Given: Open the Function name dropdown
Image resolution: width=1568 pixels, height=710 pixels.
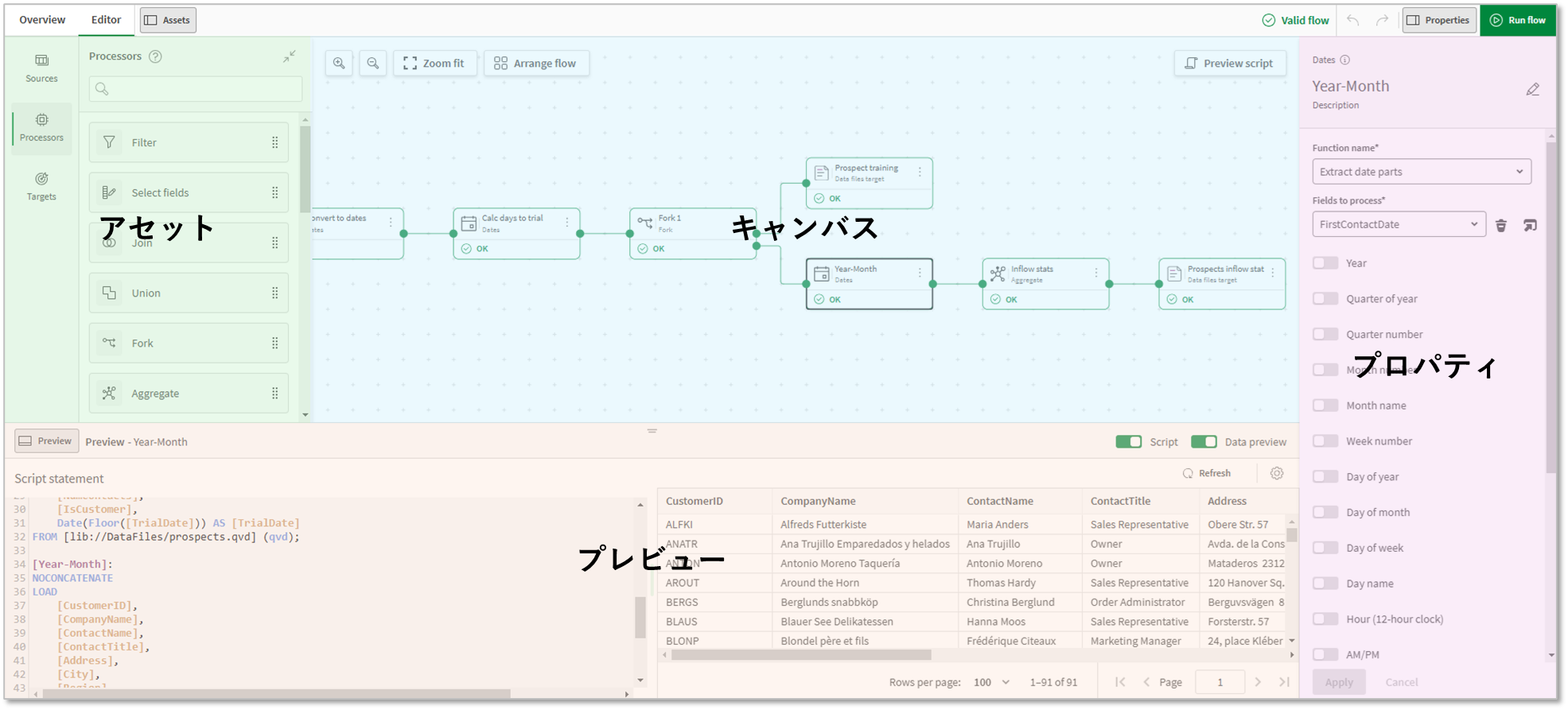Looking at the screenshot, I should [x=1422, y=172].
